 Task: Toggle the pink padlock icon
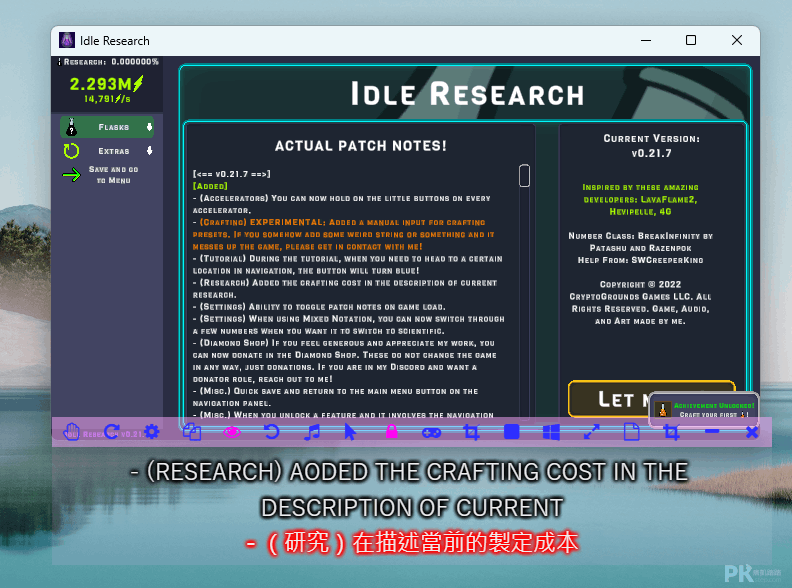point(391,431)
